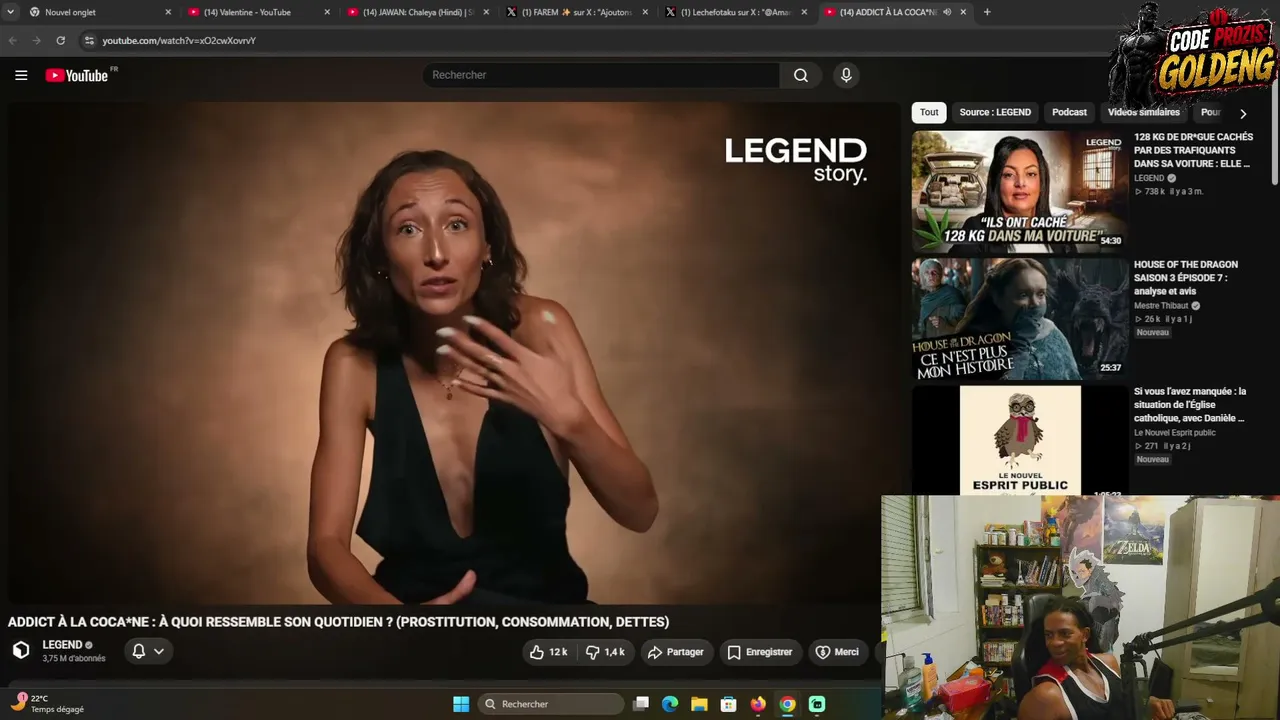
Task: Click the Enregistrer button
Action: coord(760,652)
